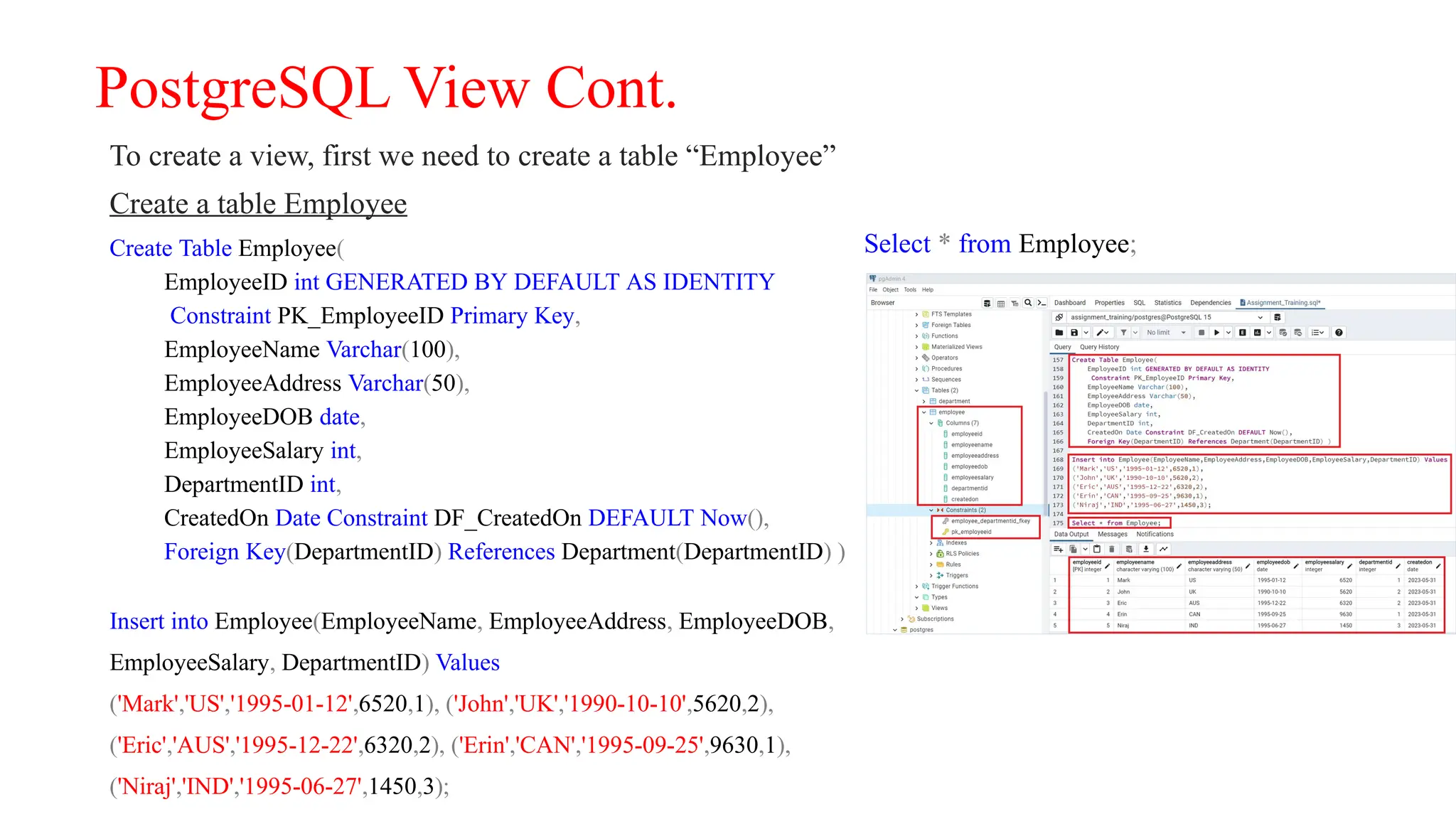
Task: Click the Query Tool icon in Browser panel
Action: (x=987, y=303)
